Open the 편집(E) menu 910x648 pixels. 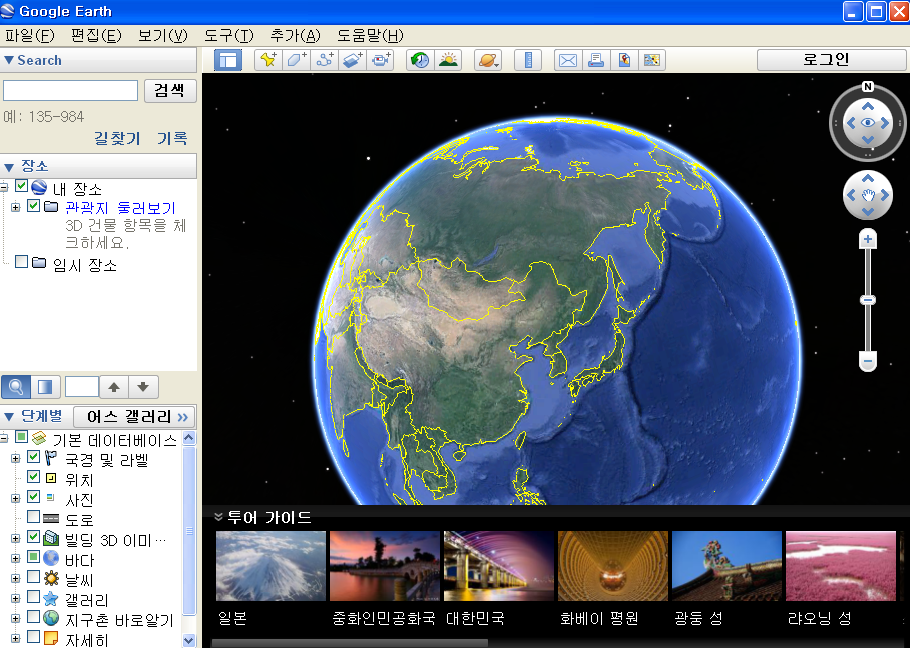96,35
